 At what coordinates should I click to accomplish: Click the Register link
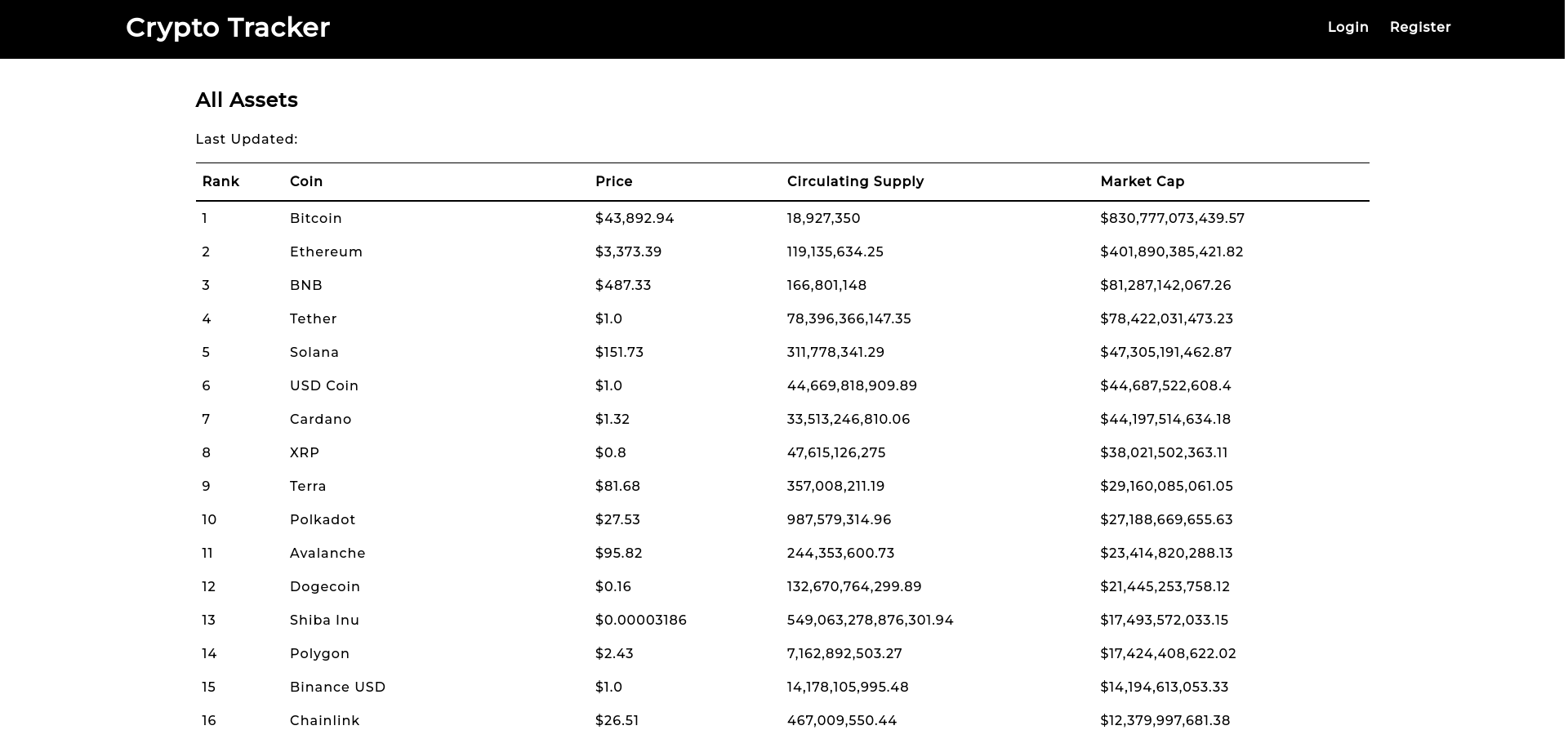(x=1420, y=27)
